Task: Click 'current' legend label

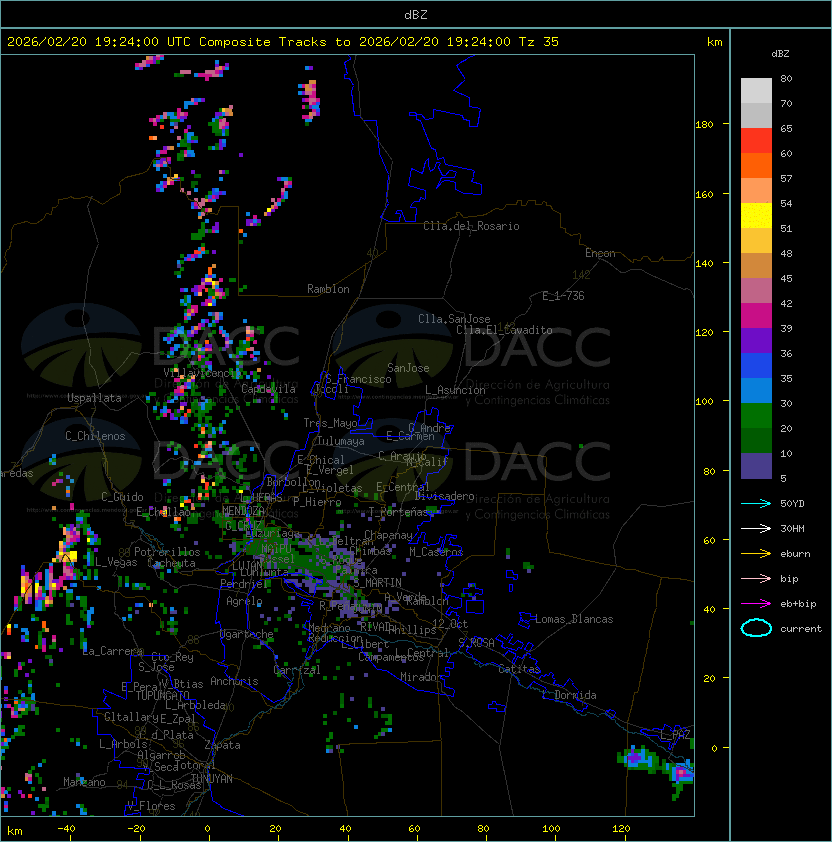Action: click(x=801, y=628)
